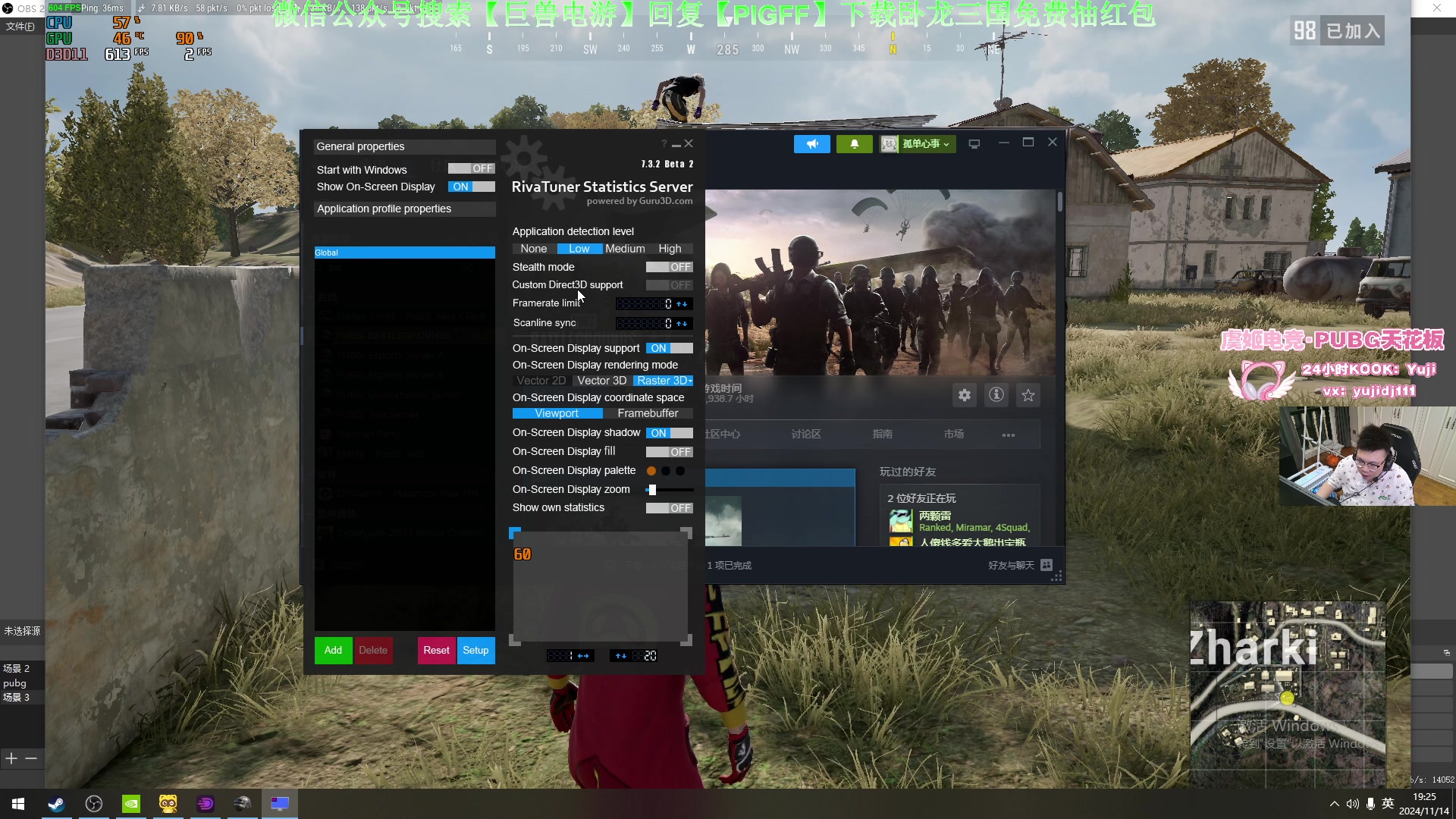Viewport: 1456px width, 819px height.
Task: Select Vector 3D rendering mode
Action: tap(602, 381)
